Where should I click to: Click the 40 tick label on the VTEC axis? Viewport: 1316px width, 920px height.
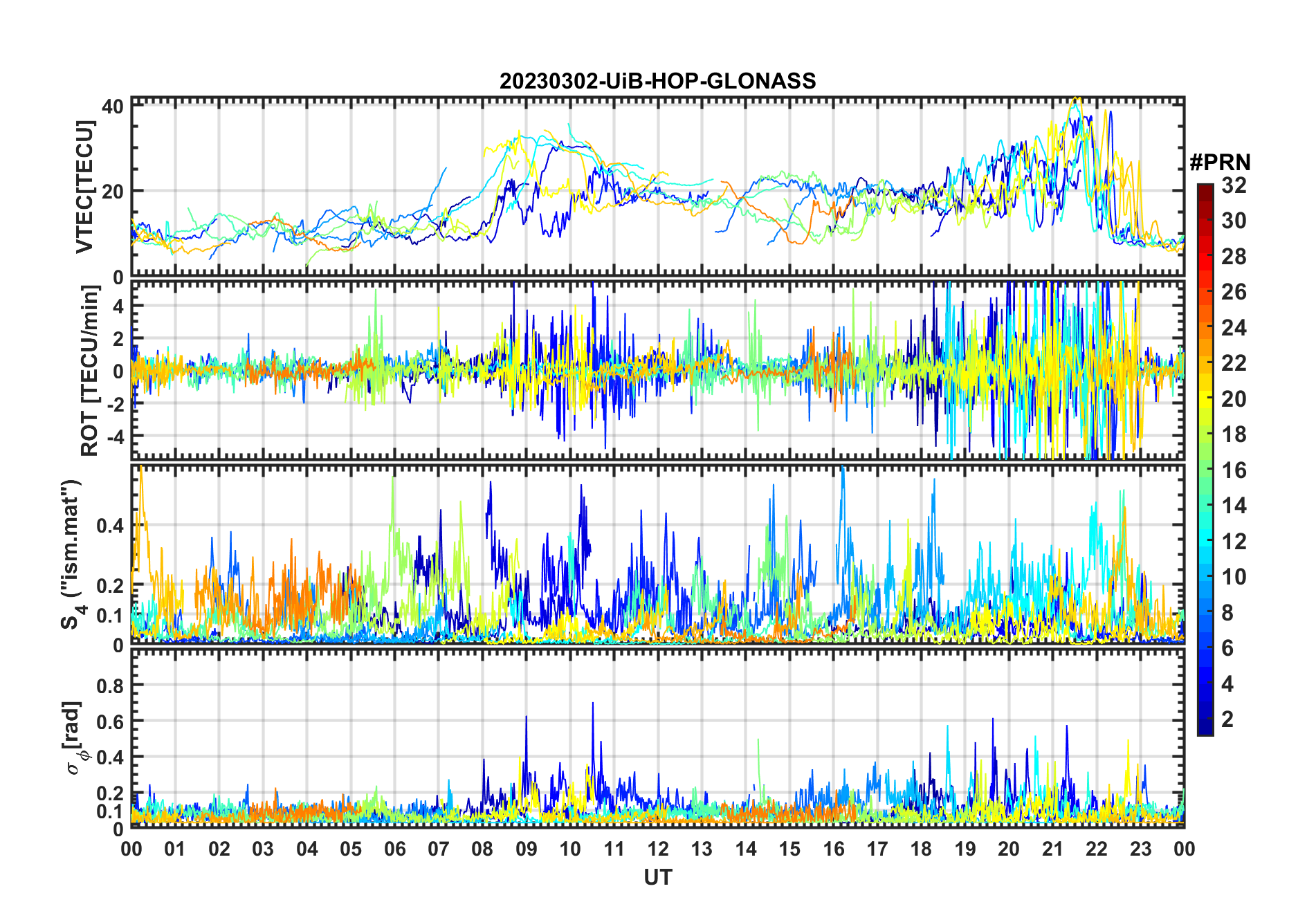click(113, 107)
